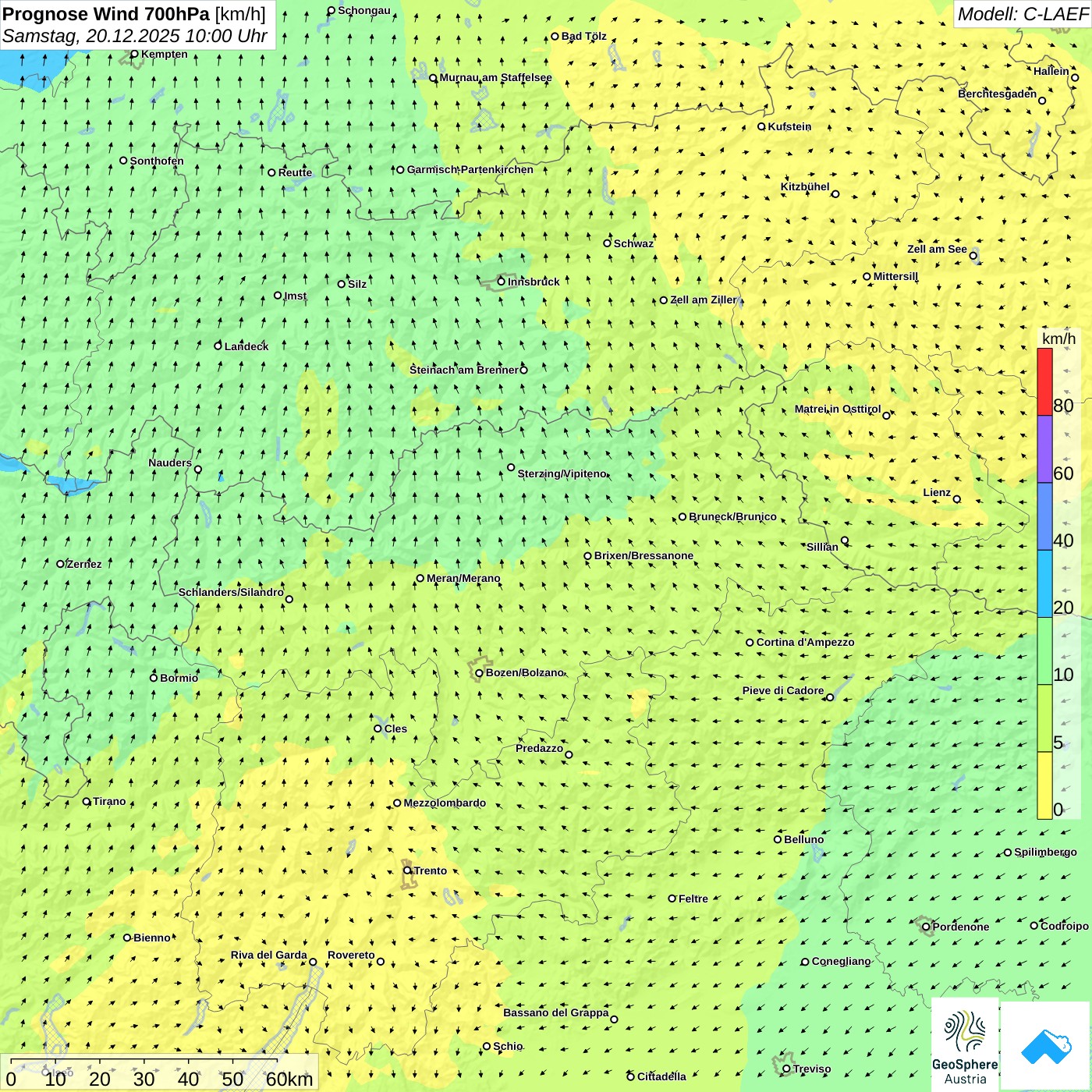
Task: Click the 'Pieve di Cadore' label
Action: point(783,690)
